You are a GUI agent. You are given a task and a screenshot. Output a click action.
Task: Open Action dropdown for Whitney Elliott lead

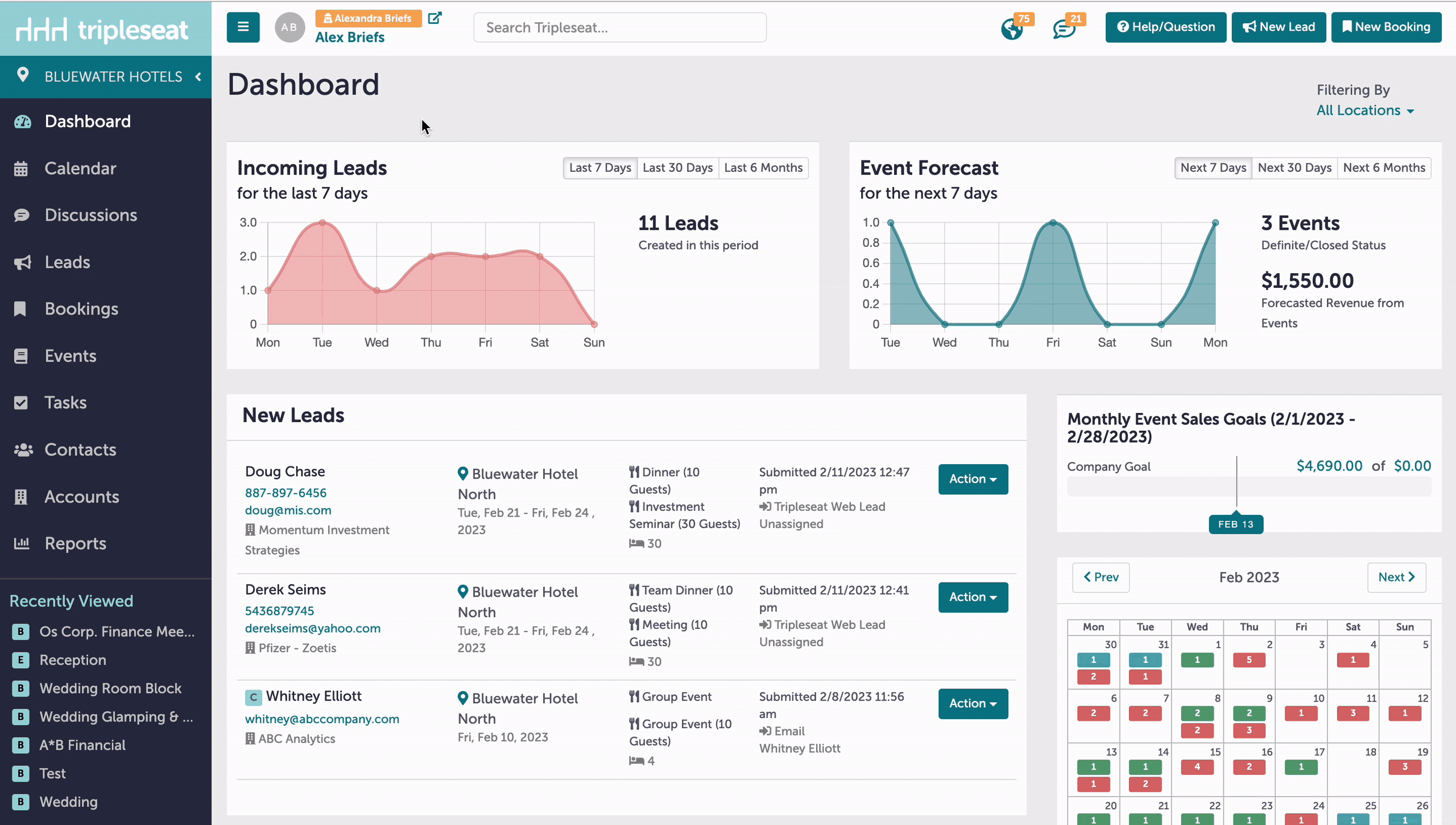[x=973, y=704]
